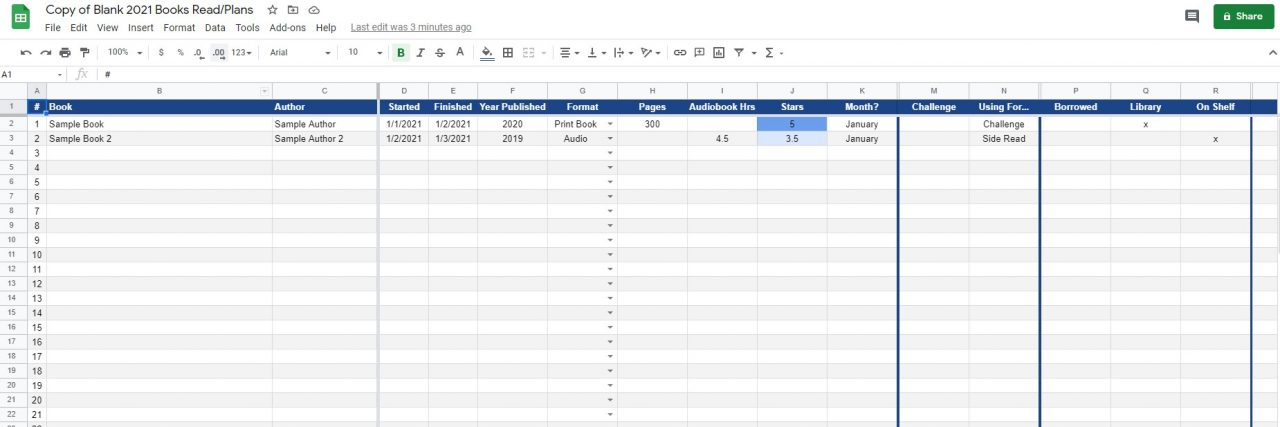Select the paint format tool
The image size is (1280, 427).
point(85,52)
